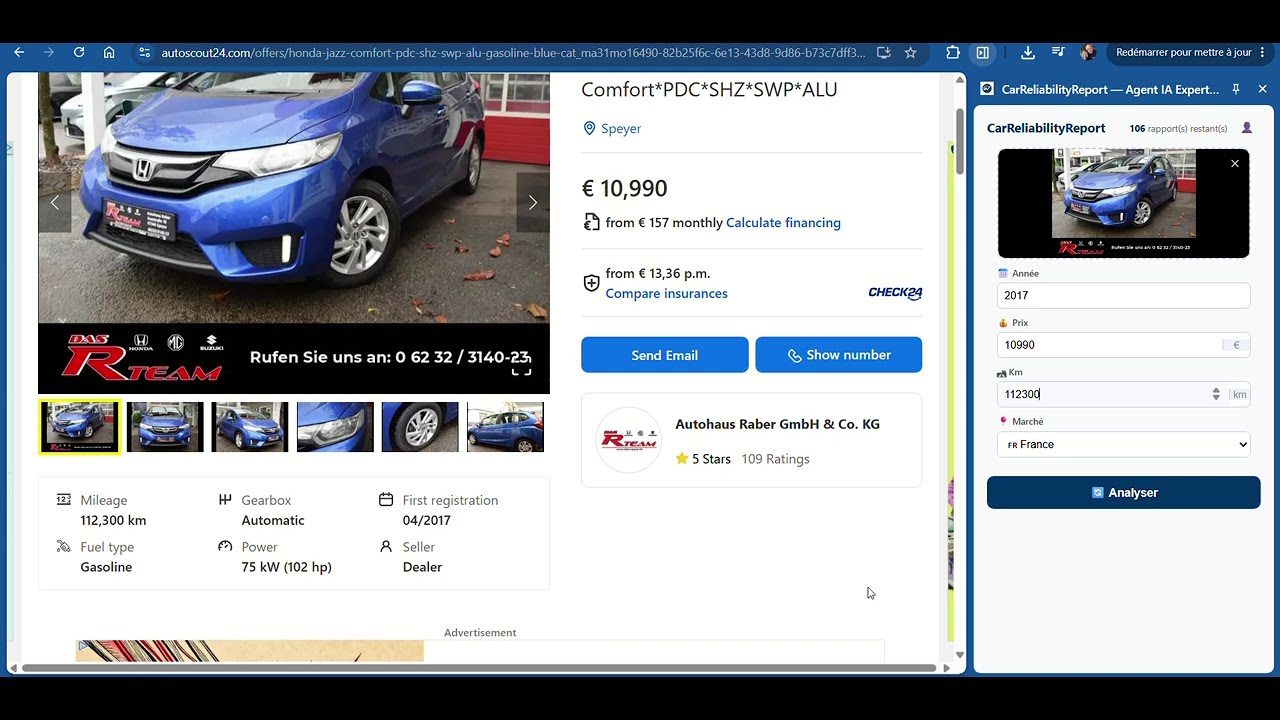Image resolution: width=1280 pixels, height=720 pixels.
Task: Pin the CarReliabilityReport side panel
Action: [x=1236, y=89]
